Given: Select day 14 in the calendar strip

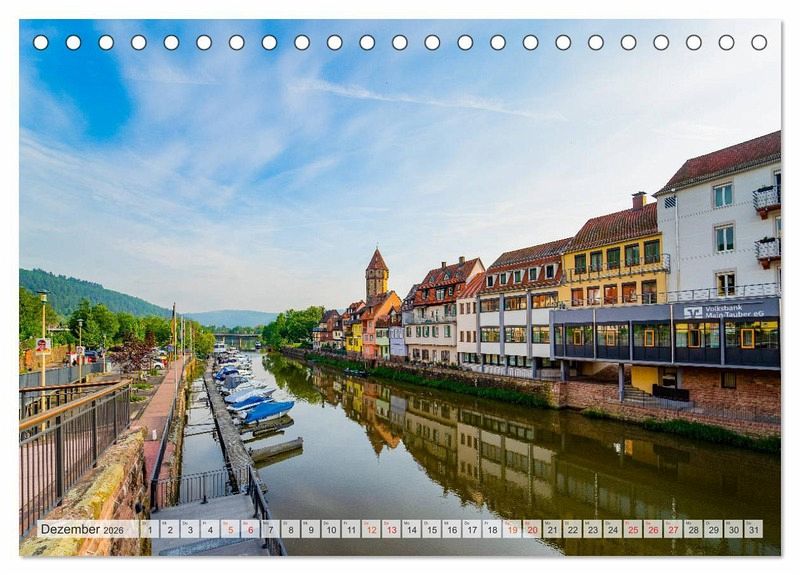Looking at the screenshot, I should point(412,529).
